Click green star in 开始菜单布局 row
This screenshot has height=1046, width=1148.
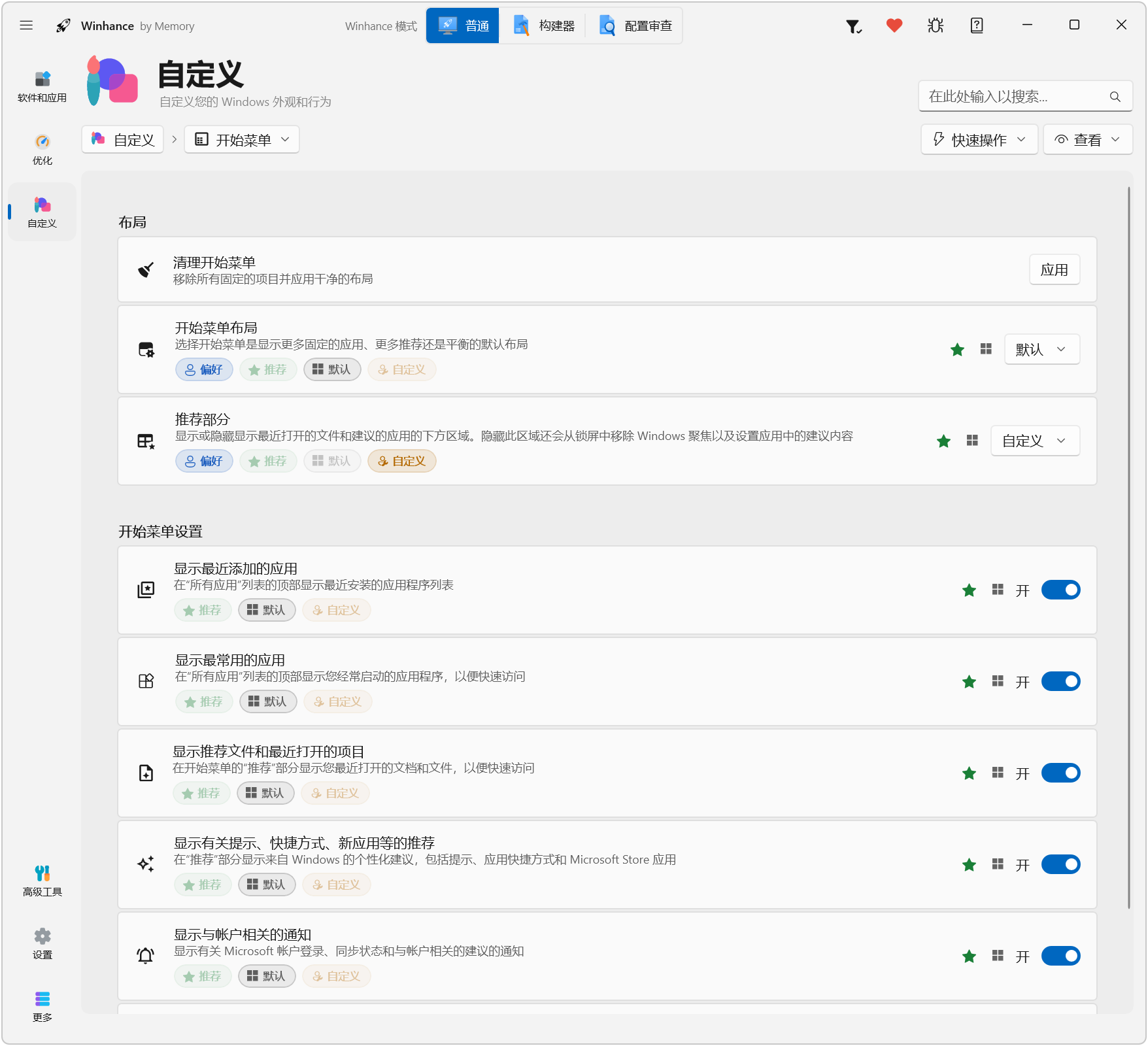tap(958, 350)
